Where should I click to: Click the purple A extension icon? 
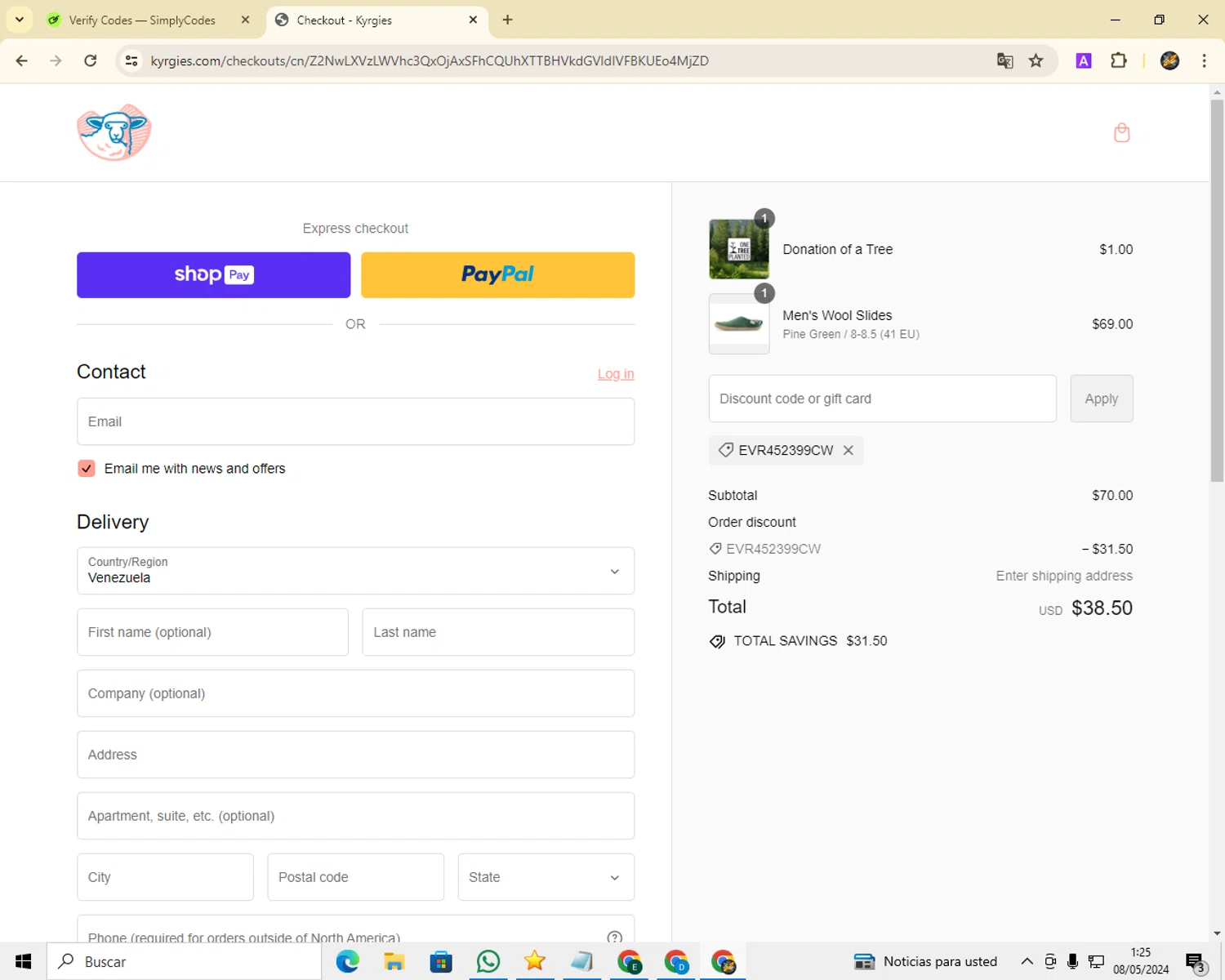tap(1084, 60)
